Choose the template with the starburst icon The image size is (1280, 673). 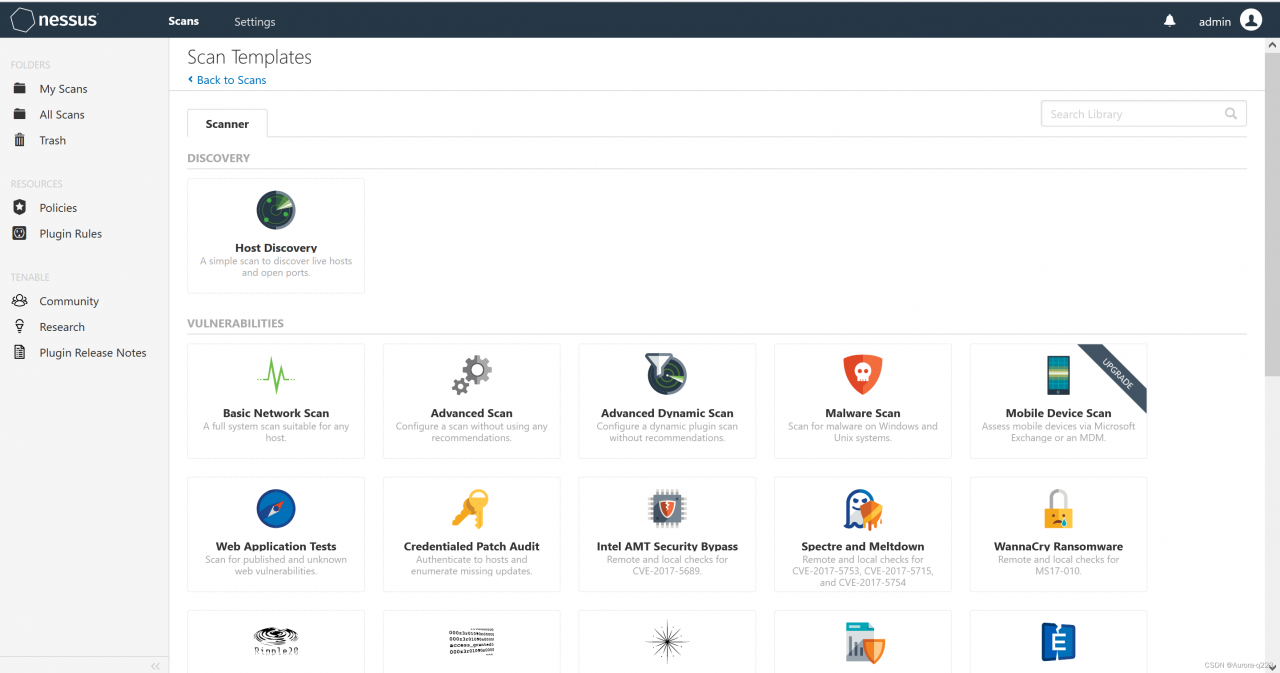pos(667,641)
